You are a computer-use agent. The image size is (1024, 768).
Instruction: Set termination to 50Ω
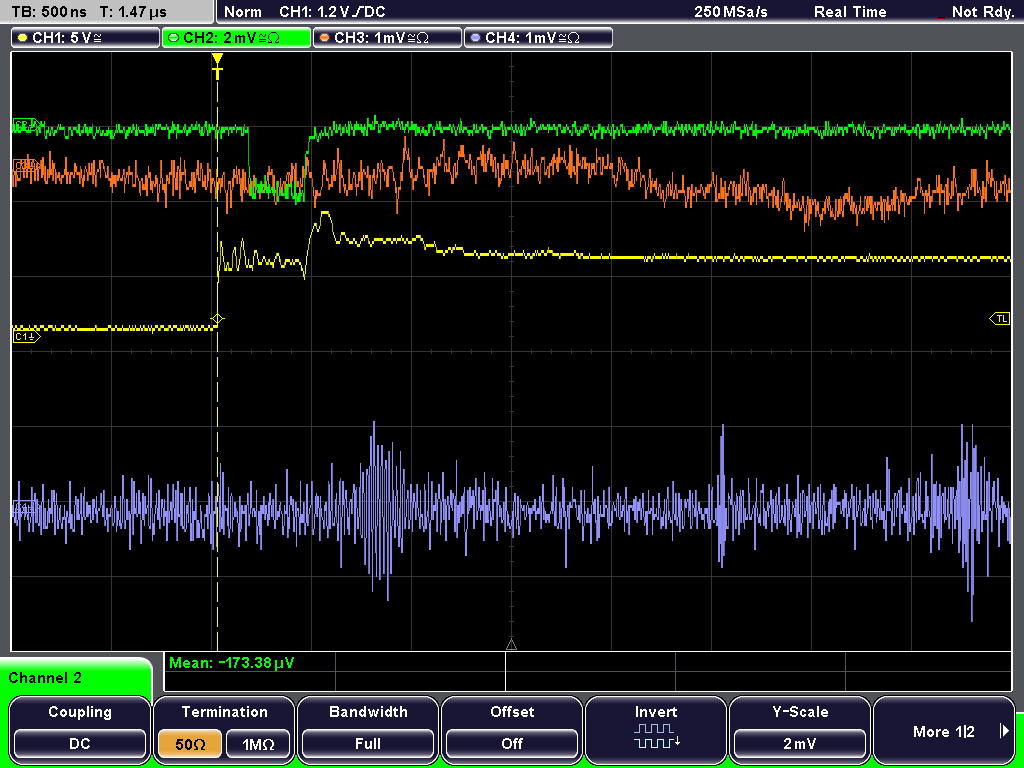pyautogui.click(x=190, y=744)
